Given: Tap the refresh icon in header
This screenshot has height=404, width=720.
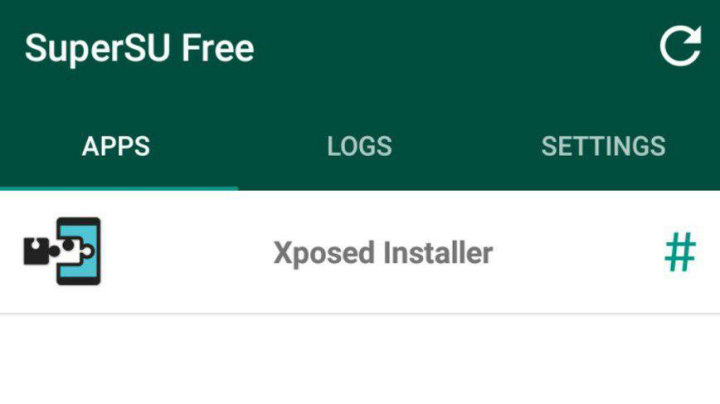Looking at the screenshot, I should pyautogui.click(x=681, y=46).
